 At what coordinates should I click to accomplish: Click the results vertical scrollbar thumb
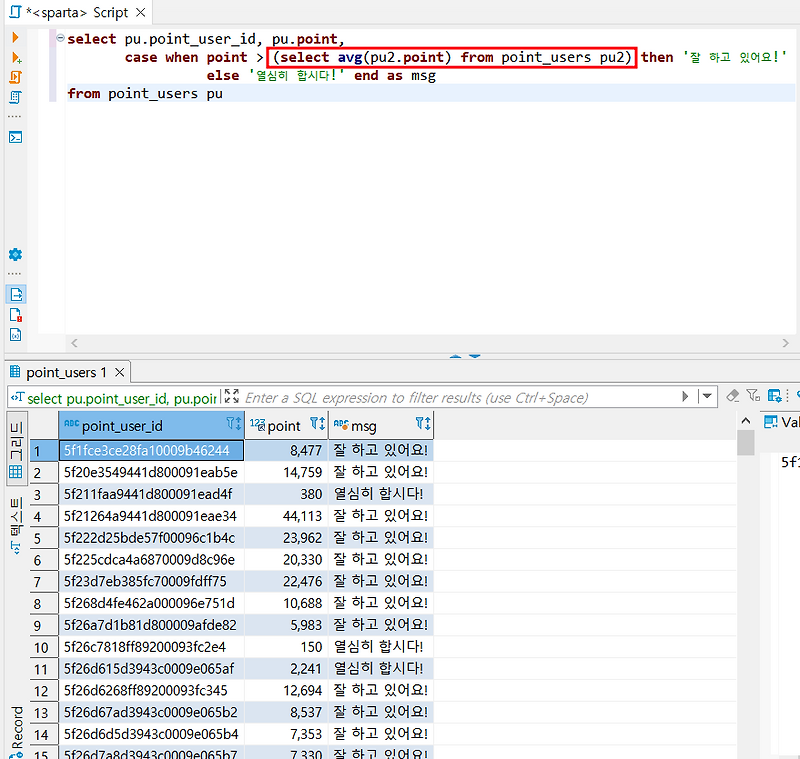[x=746, y=442]
